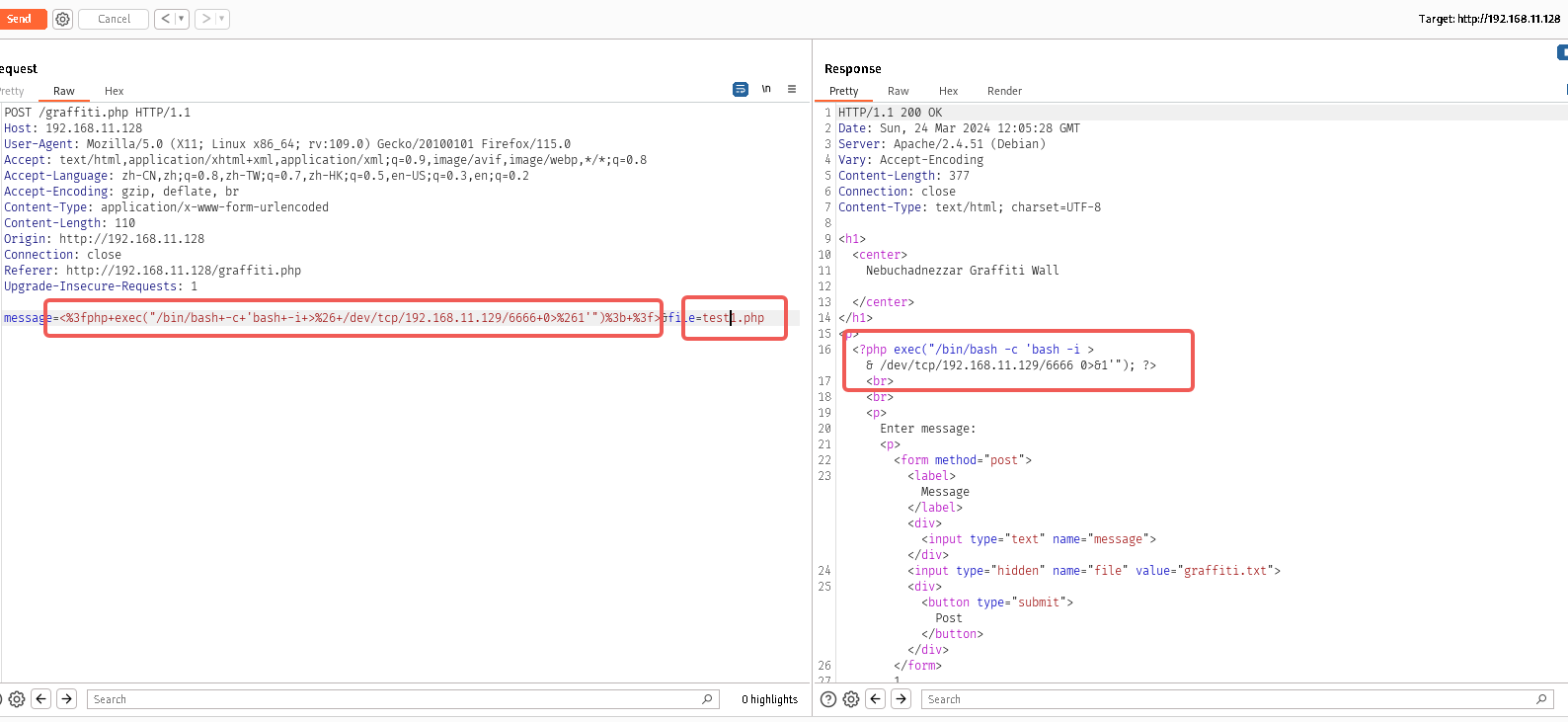
Task: Click the Vary: Accept-Encoding response line
Action: (x=911, y=160)
